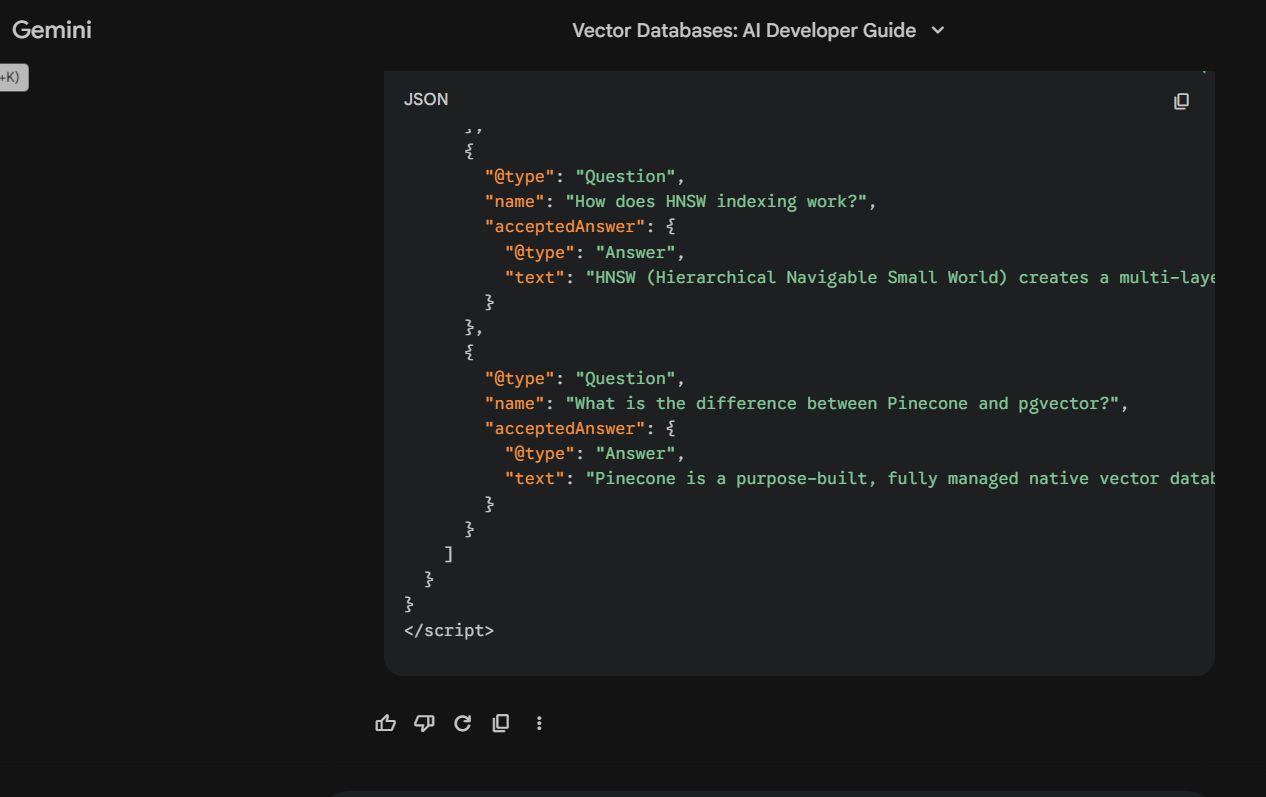Viewport: 1266px width, 797px height.
Task: Regenerate the response
Action: tap(462, 723)
